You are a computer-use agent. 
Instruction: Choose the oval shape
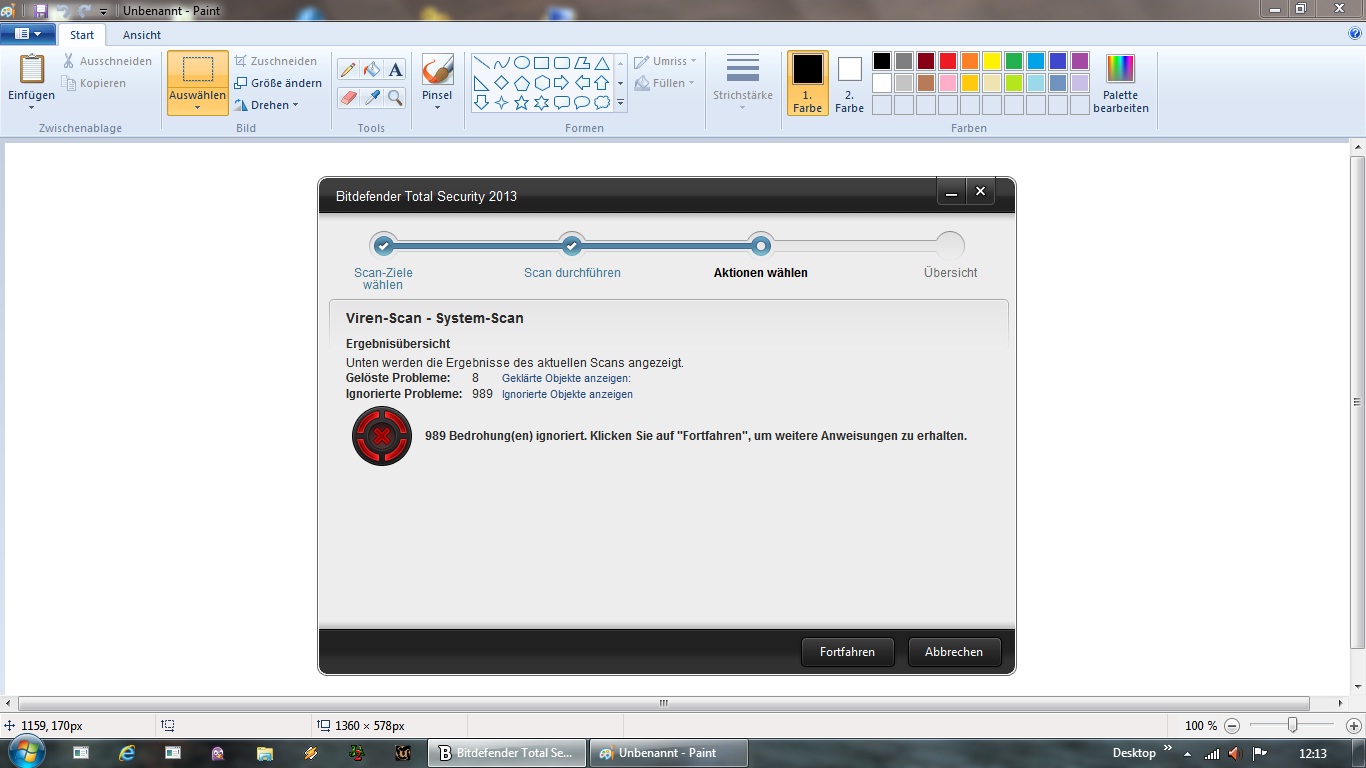pyautogui.click(x=521, y=63)
